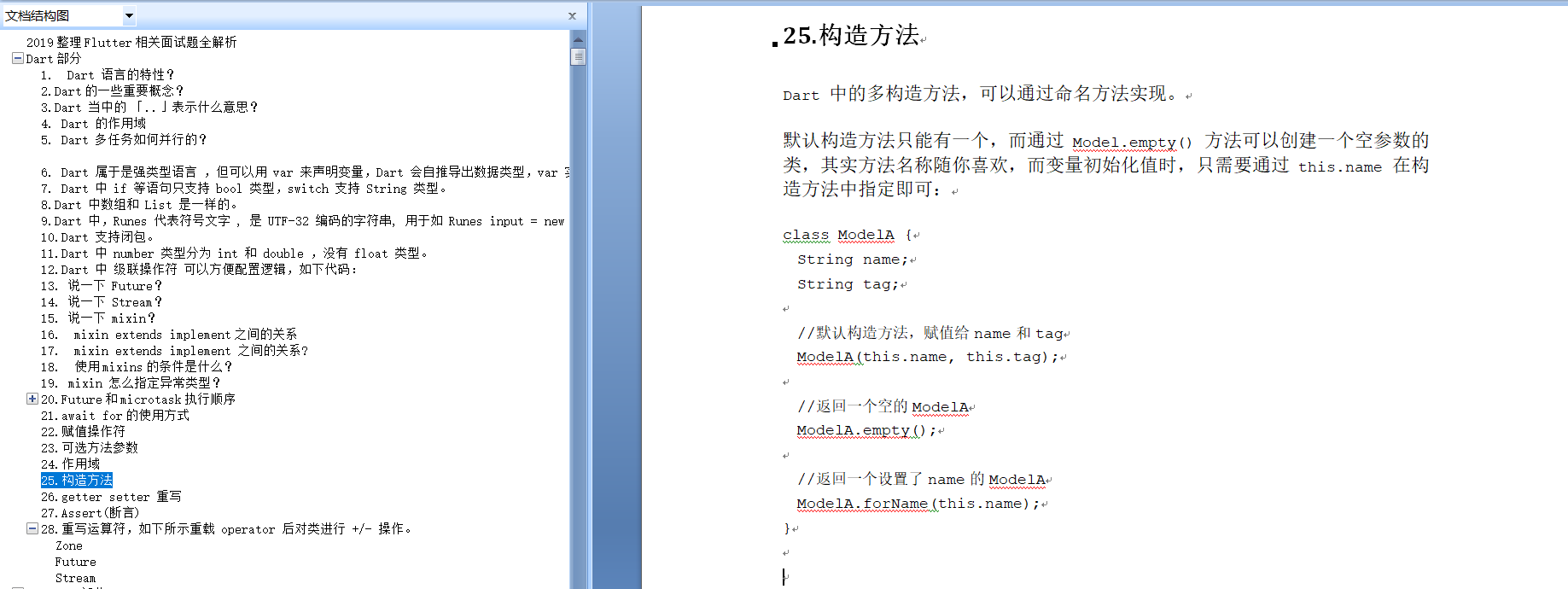Click the code line String tag;
The image size is (1568, 589).
[x=848, y=284]
